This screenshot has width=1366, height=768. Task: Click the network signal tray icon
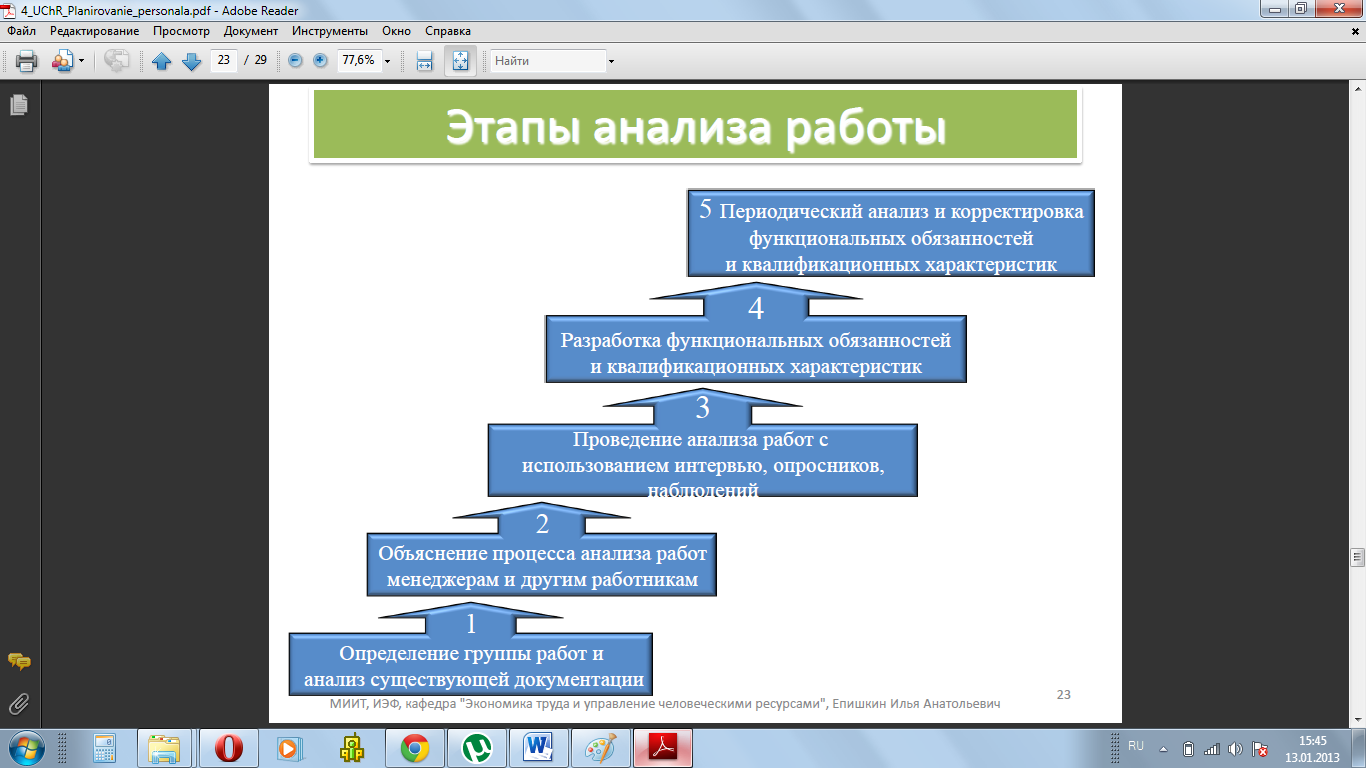tap(1211, 749)
